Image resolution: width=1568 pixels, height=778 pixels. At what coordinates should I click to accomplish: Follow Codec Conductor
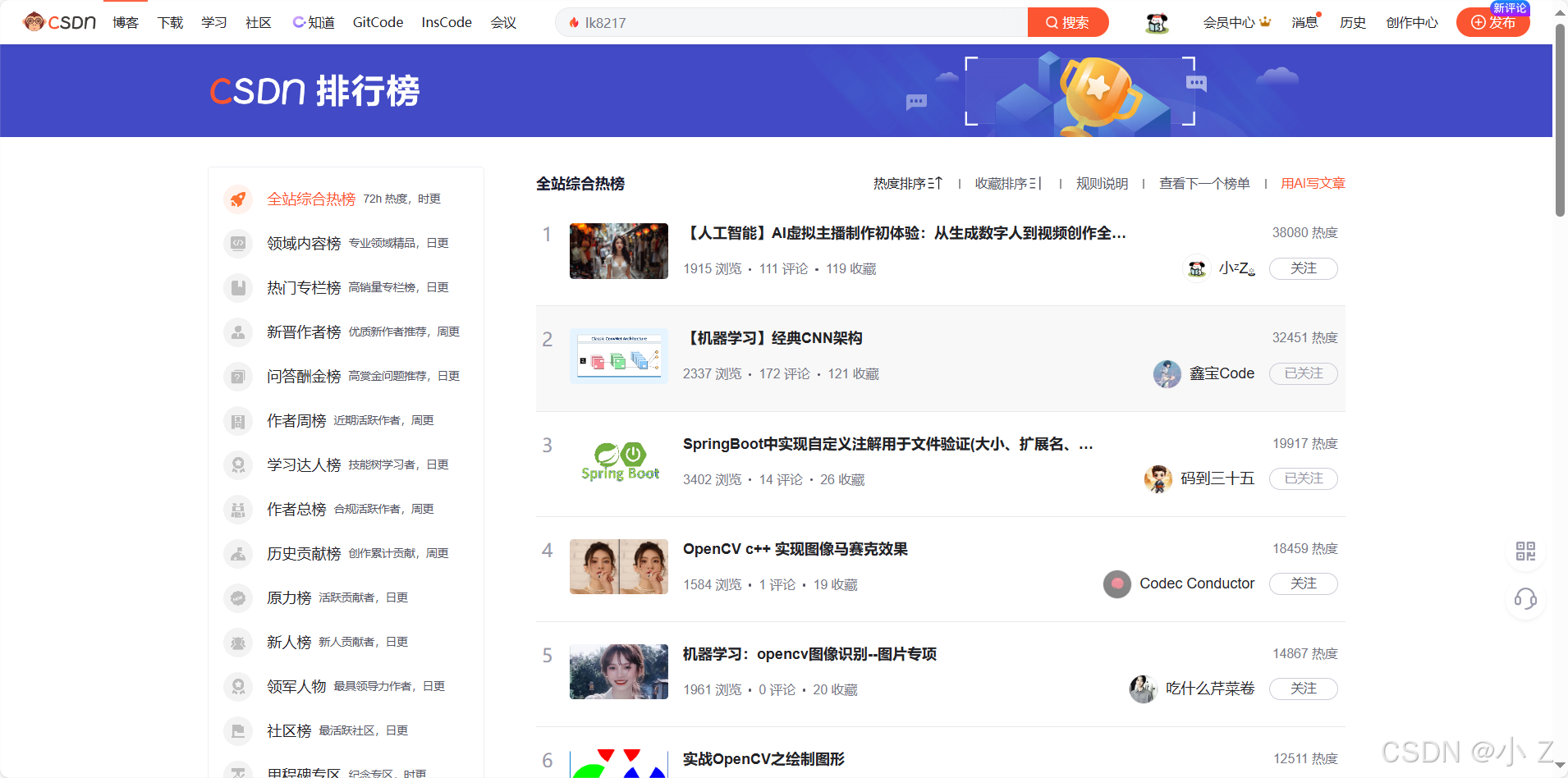[1303, 583]
